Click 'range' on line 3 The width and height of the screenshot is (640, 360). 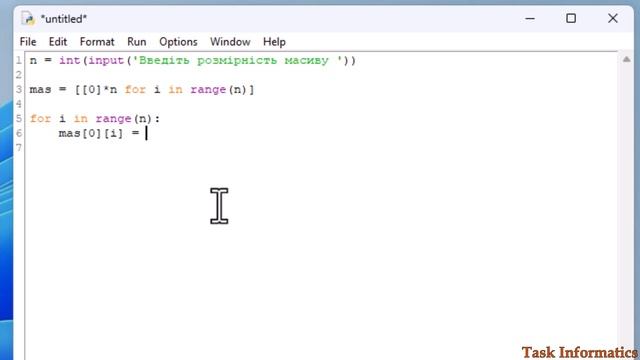(x=208, y=89)
